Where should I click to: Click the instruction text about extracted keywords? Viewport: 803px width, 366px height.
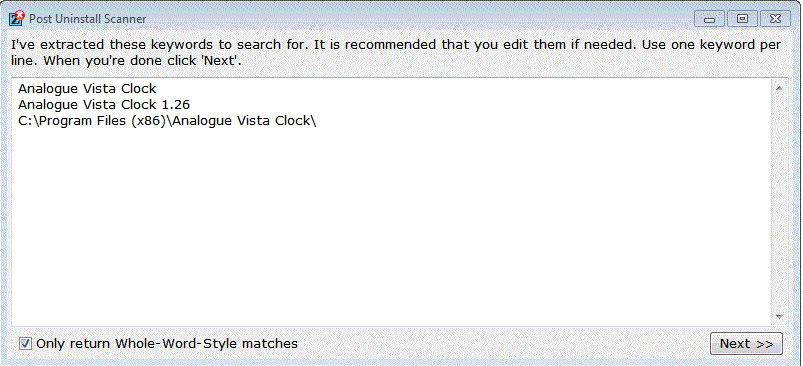point(396,52)
